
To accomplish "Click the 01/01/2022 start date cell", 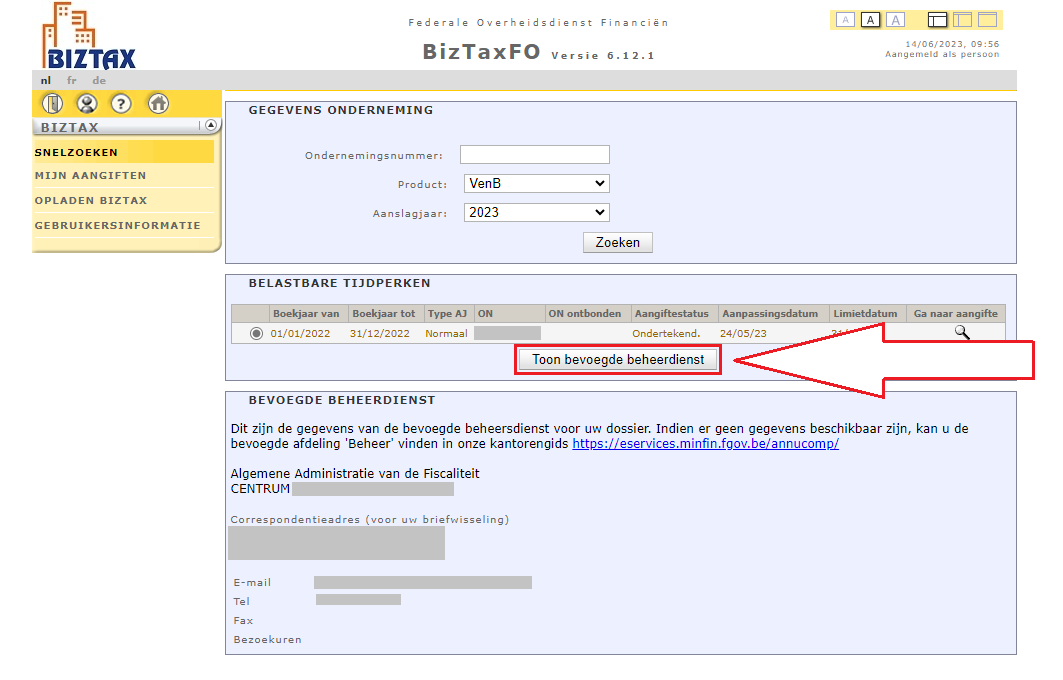I will point(300,334).
